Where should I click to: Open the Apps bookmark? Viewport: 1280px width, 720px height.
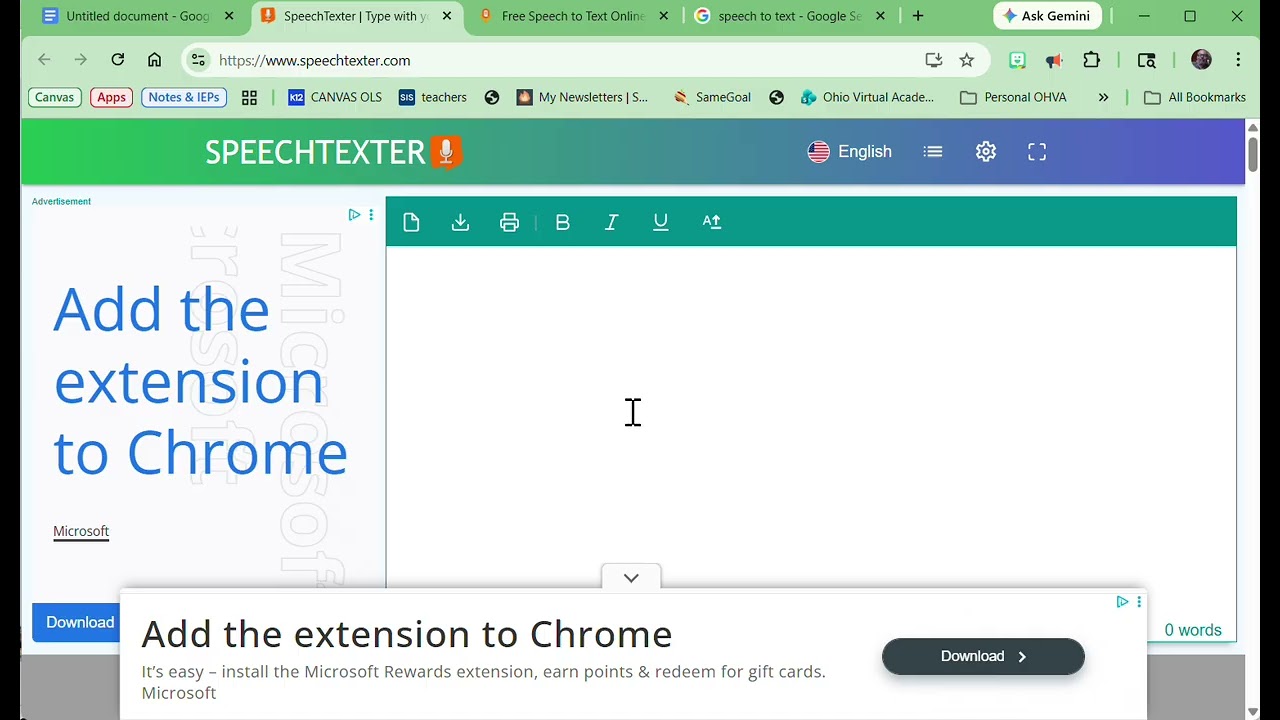(111, 97)
